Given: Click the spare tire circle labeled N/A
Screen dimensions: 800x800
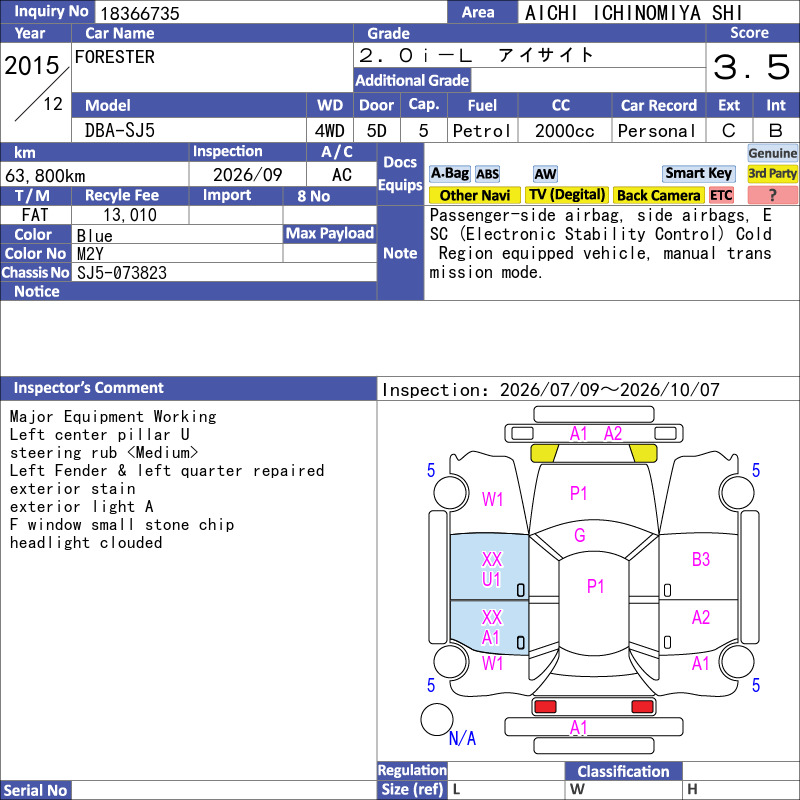Looking at the screenshot, I should tap(437, 719).
